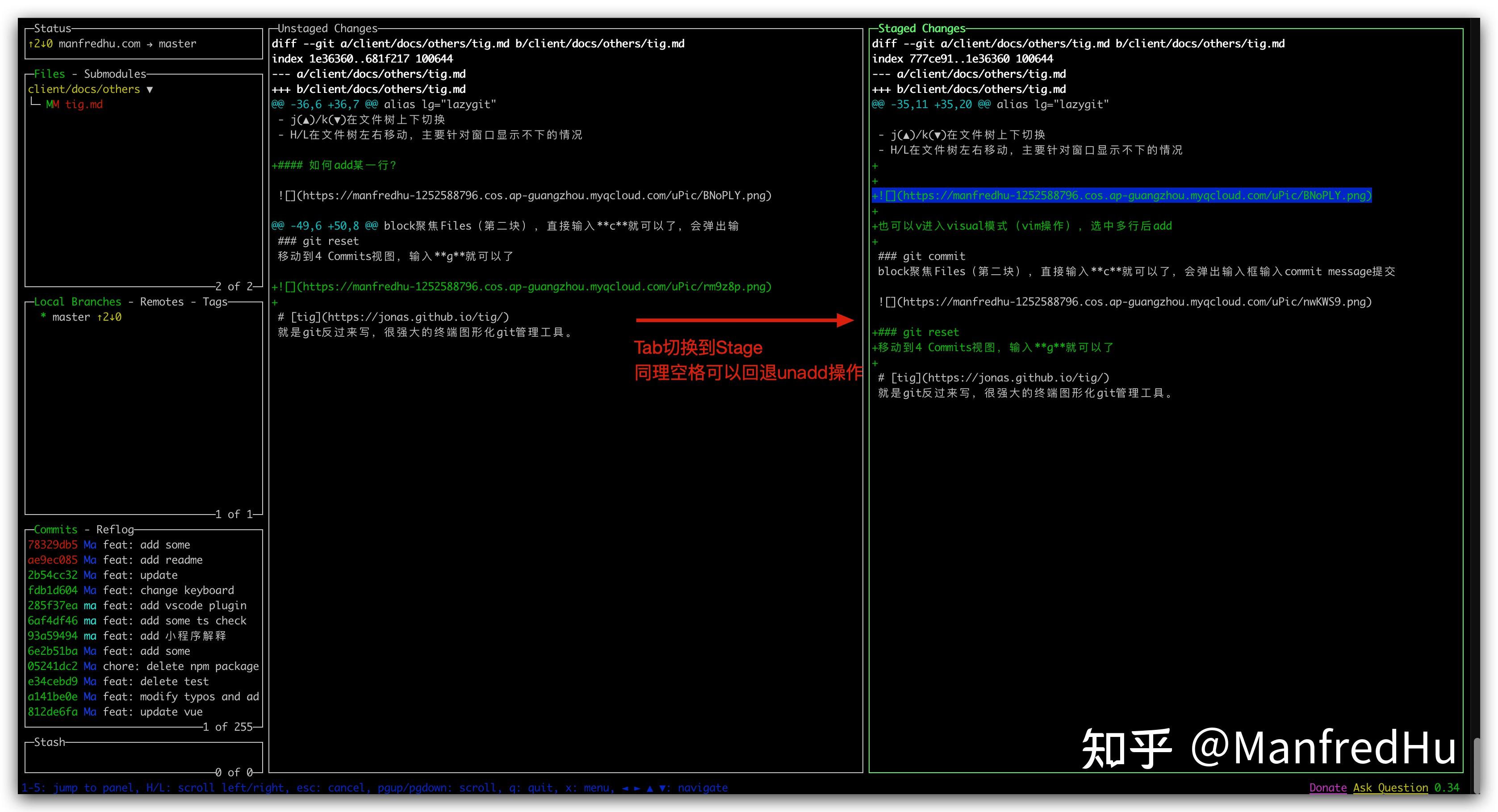Click the left navigate arrow in bottom bar

click(626, 787)
